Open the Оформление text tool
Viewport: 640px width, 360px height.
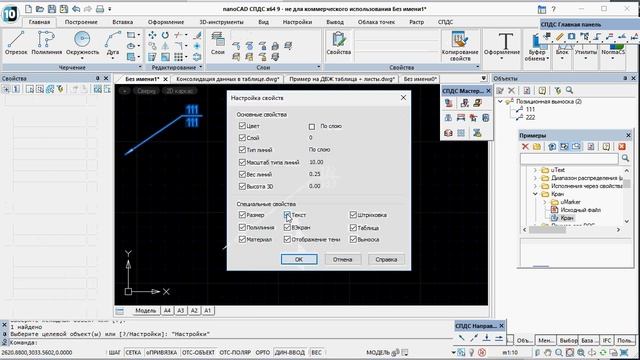(x=502, y=45)
